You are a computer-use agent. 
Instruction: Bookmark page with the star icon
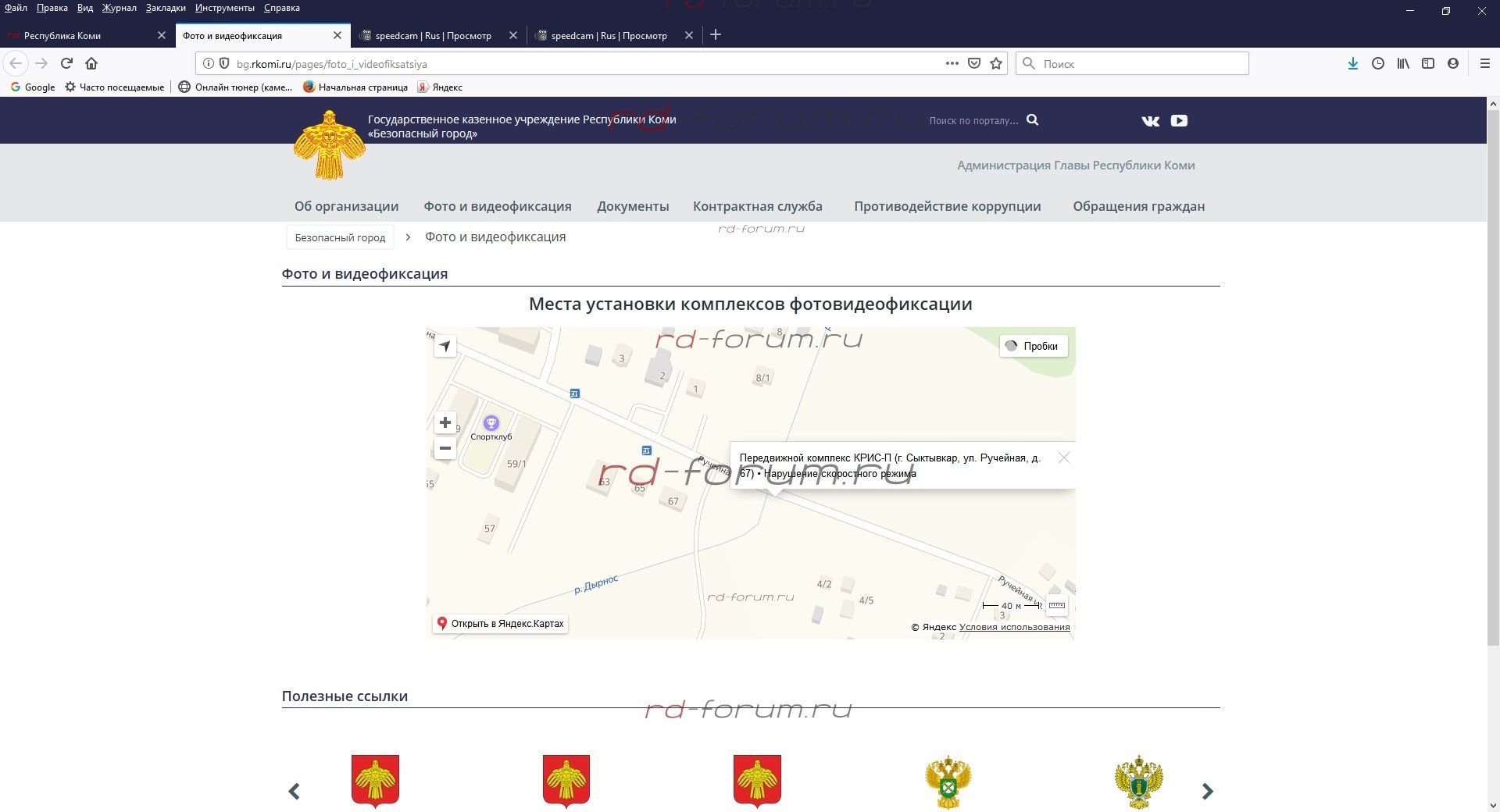coord(996,64)
